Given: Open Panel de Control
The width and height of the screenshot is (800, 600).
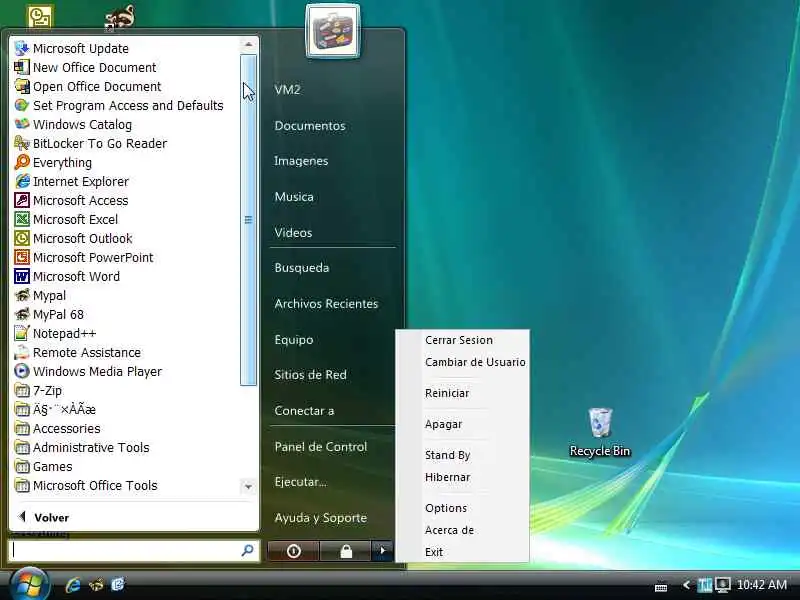Looking at the screenshot, I should tap(320, 447).
